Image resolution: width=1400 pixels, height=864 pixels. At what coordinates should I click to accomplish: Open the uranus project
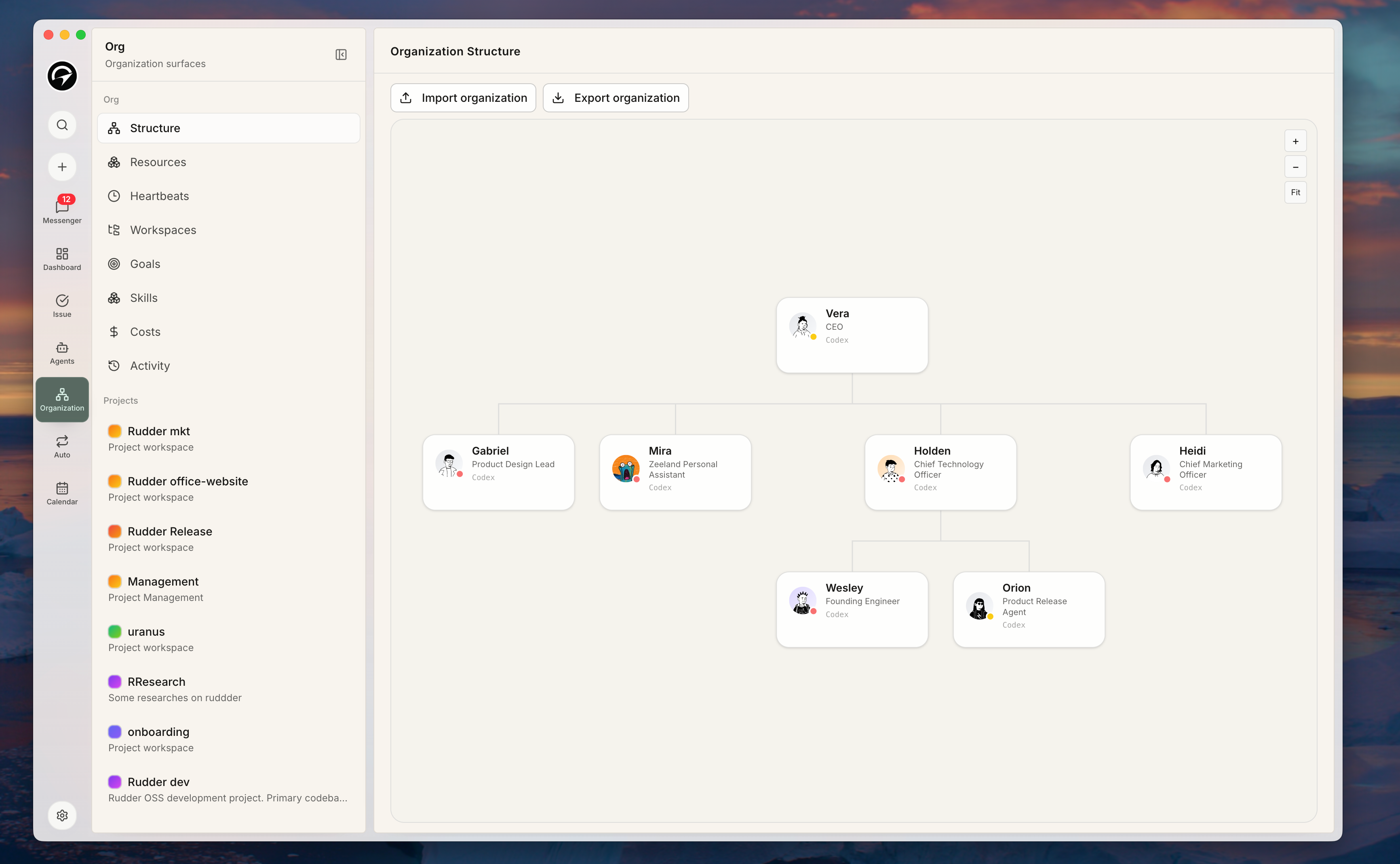(229, 639)
